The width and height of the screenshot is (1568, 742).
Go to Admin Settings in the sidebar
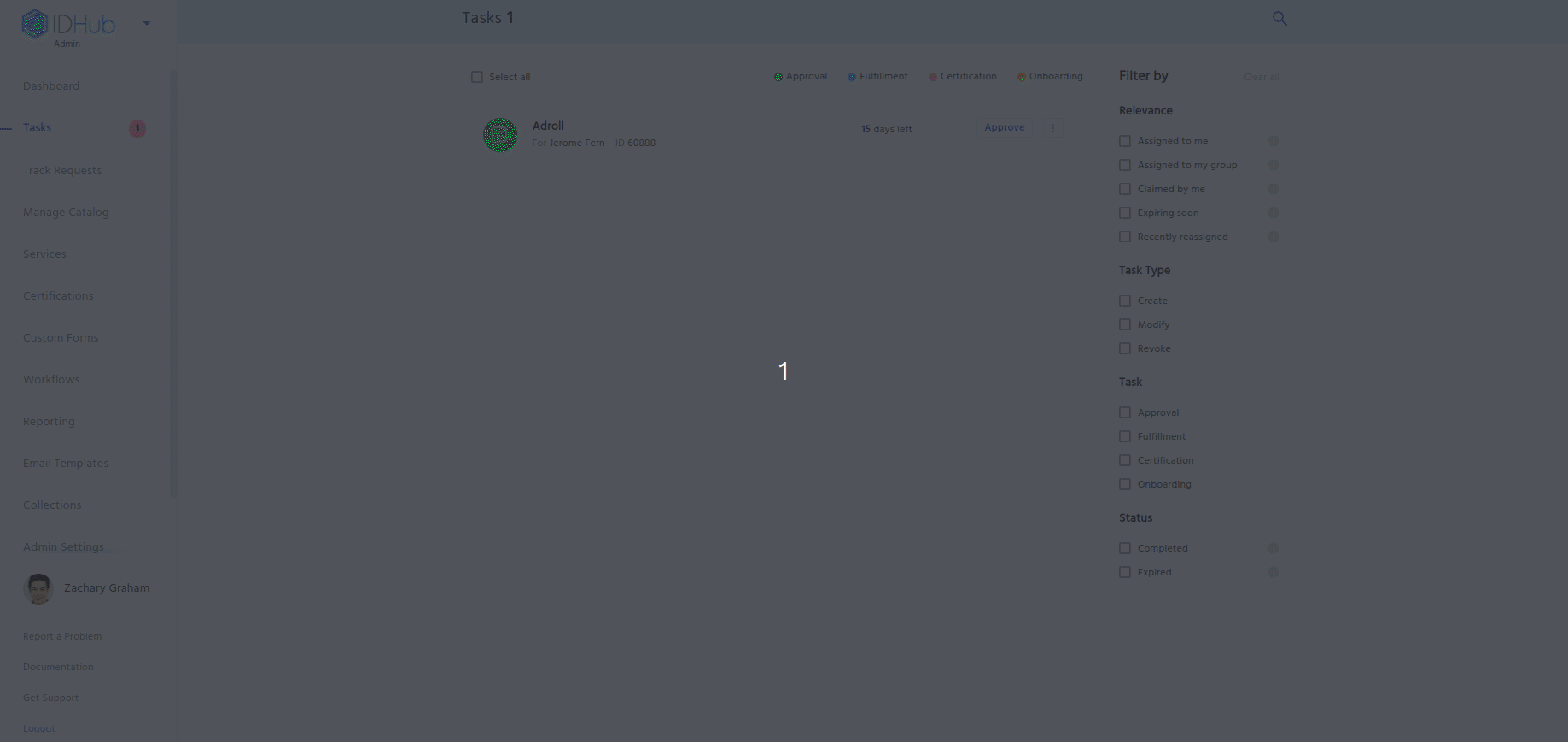click(63, 546)
